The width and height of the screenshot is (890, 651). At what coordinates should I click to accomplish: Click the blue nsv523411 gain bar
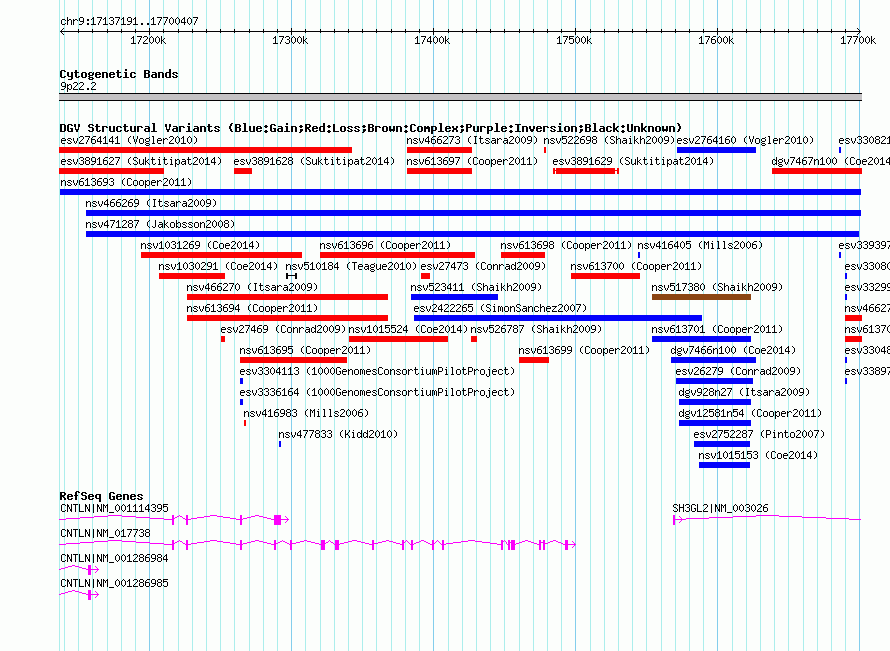pos(454,297)
